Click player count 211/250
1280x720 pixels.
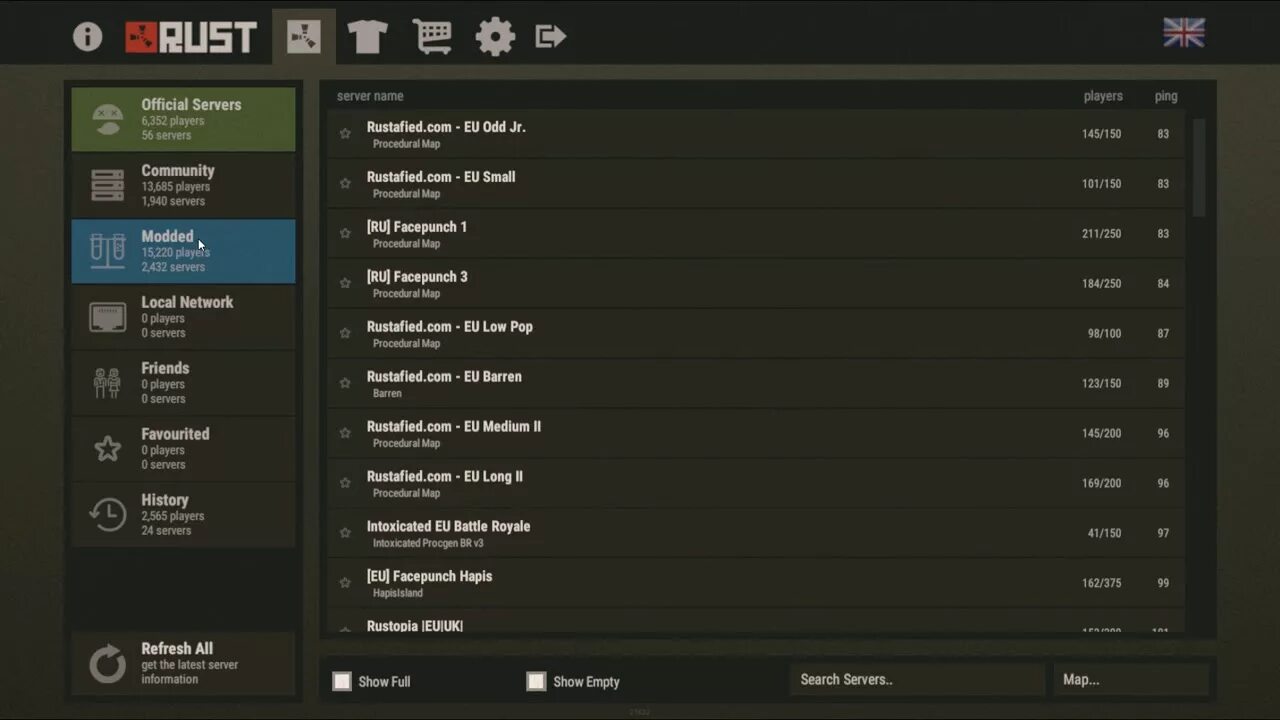point(1101,234)
